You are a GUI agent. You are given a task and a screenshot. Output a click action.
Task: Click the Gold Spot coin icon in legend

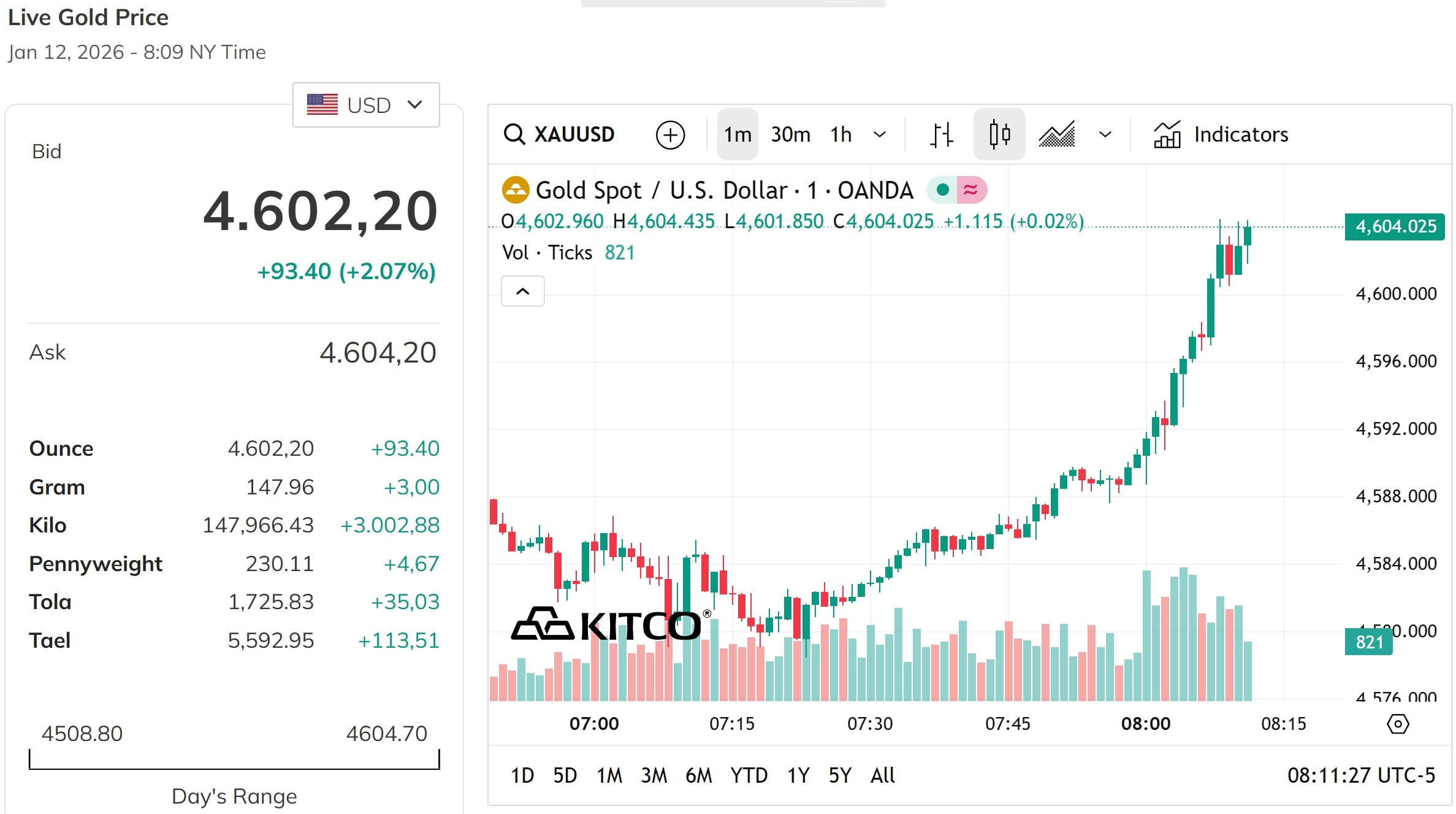pyautogui.click(x=516, y=190)
